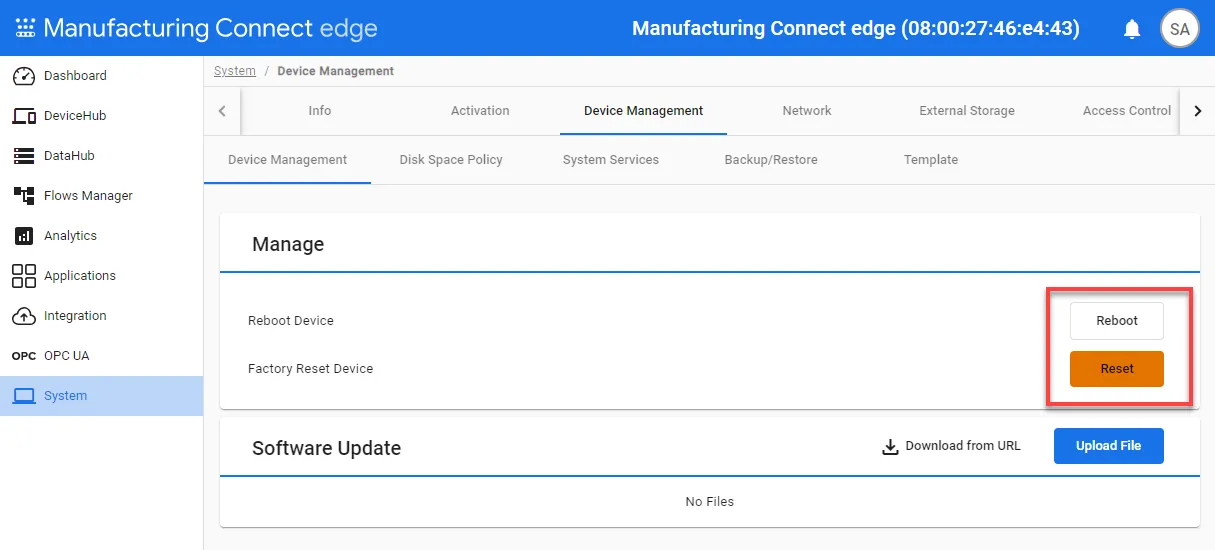
Task: Open the Disk Space Policy sub-tab
Action: pyautogui.click(x=451, y=160)
